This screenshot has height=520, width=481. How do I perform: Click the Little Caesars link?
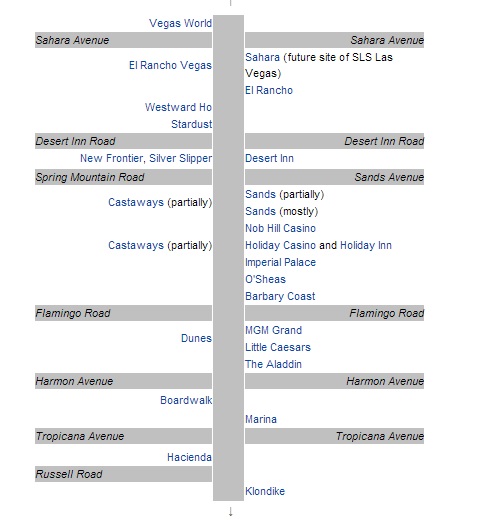(x=278, y=347)
